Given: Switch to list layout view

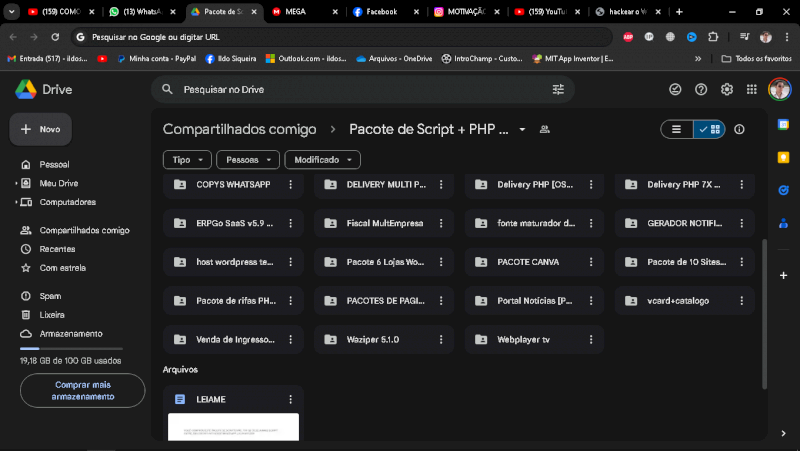Looking at the screenshot, I should click(677, 129).
